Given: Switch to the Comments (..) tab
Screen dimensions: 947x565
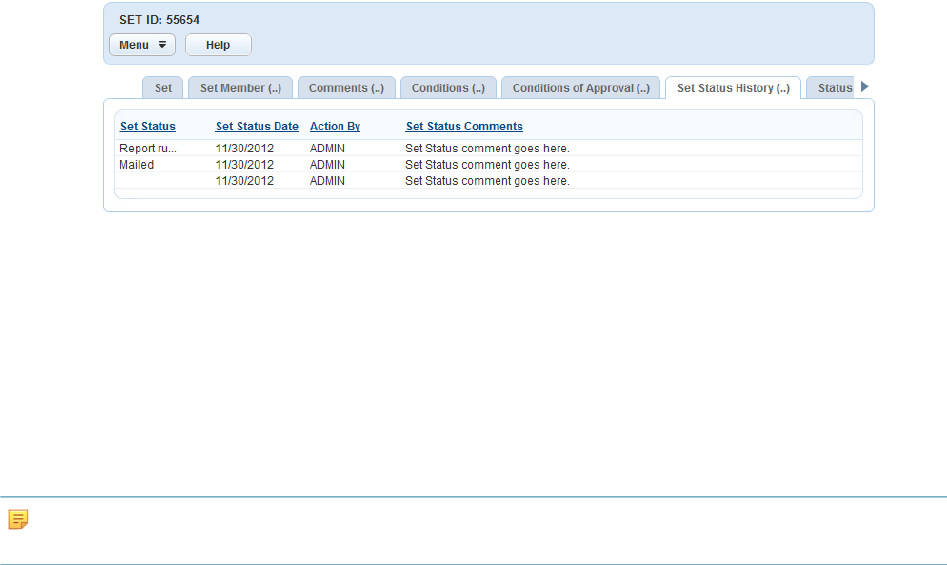Looking at the screenshot, I should coord(347,88).
